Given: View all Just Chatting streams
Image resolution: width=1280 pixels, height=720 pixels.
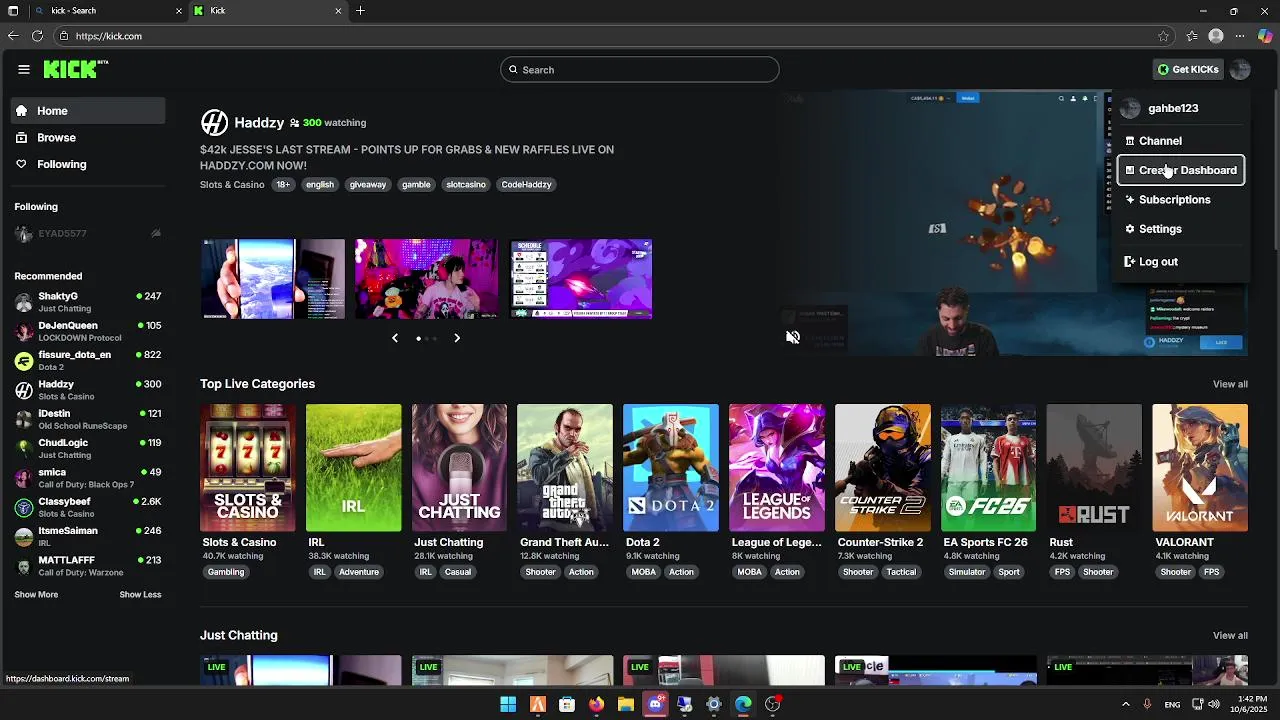Looking at the screenshot, I should (1230, 636).
